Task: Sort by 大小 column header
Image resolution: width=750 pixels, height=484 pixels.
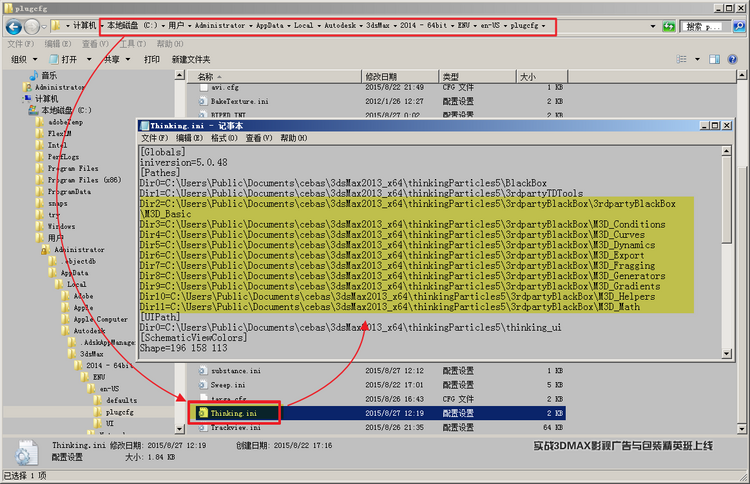Action: pos(542,77)
